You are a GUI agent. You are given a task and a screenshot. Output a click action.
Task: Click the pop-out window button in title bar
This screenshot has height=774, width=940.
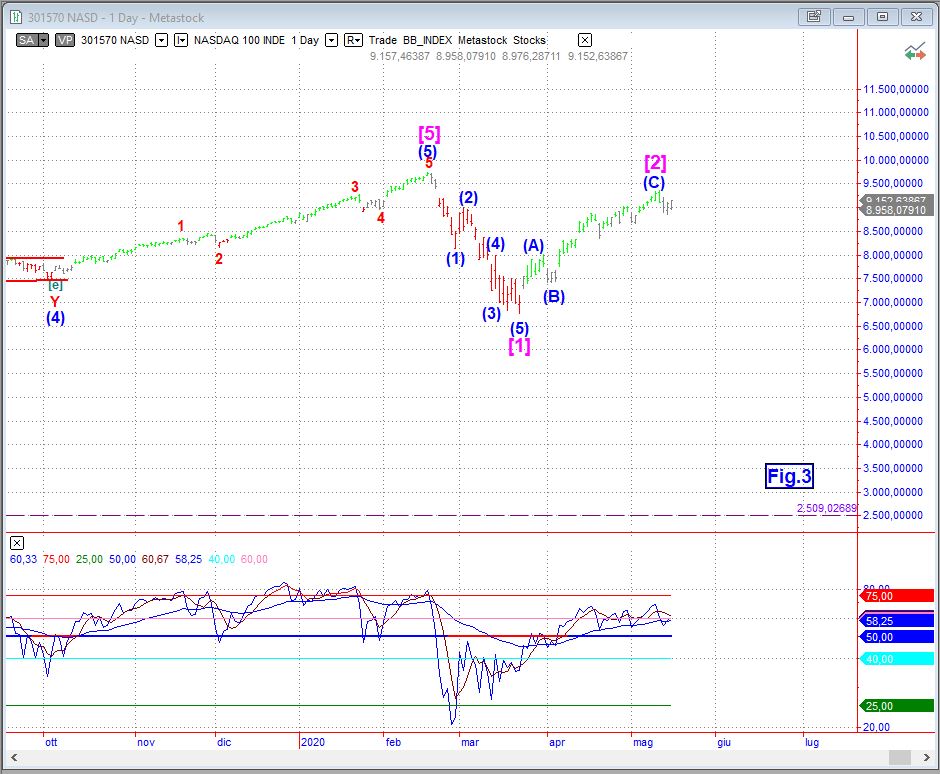click(x=814, y=17)
